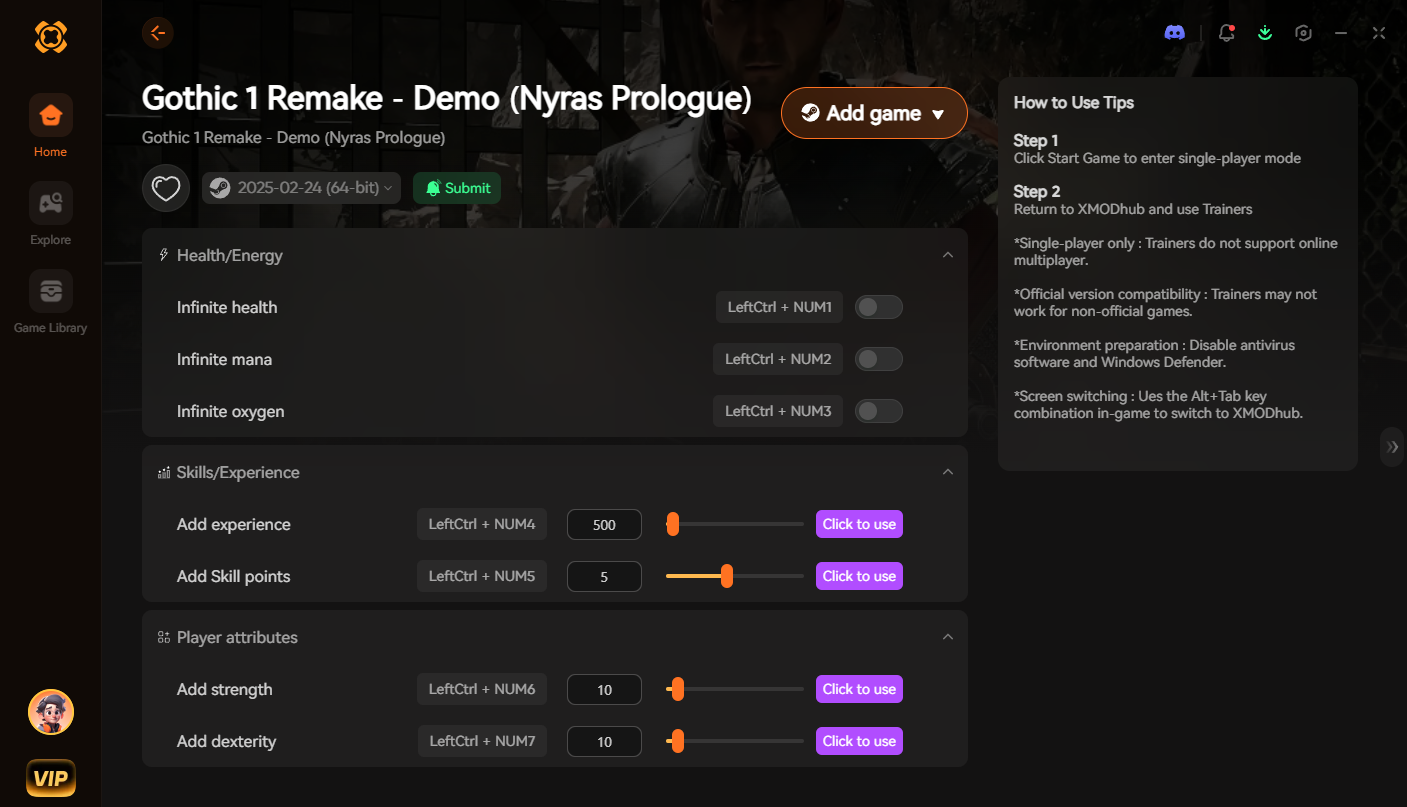Click the Player attributes grid icon
Viewport: 1407px width, 807px height.
point(163,637)
